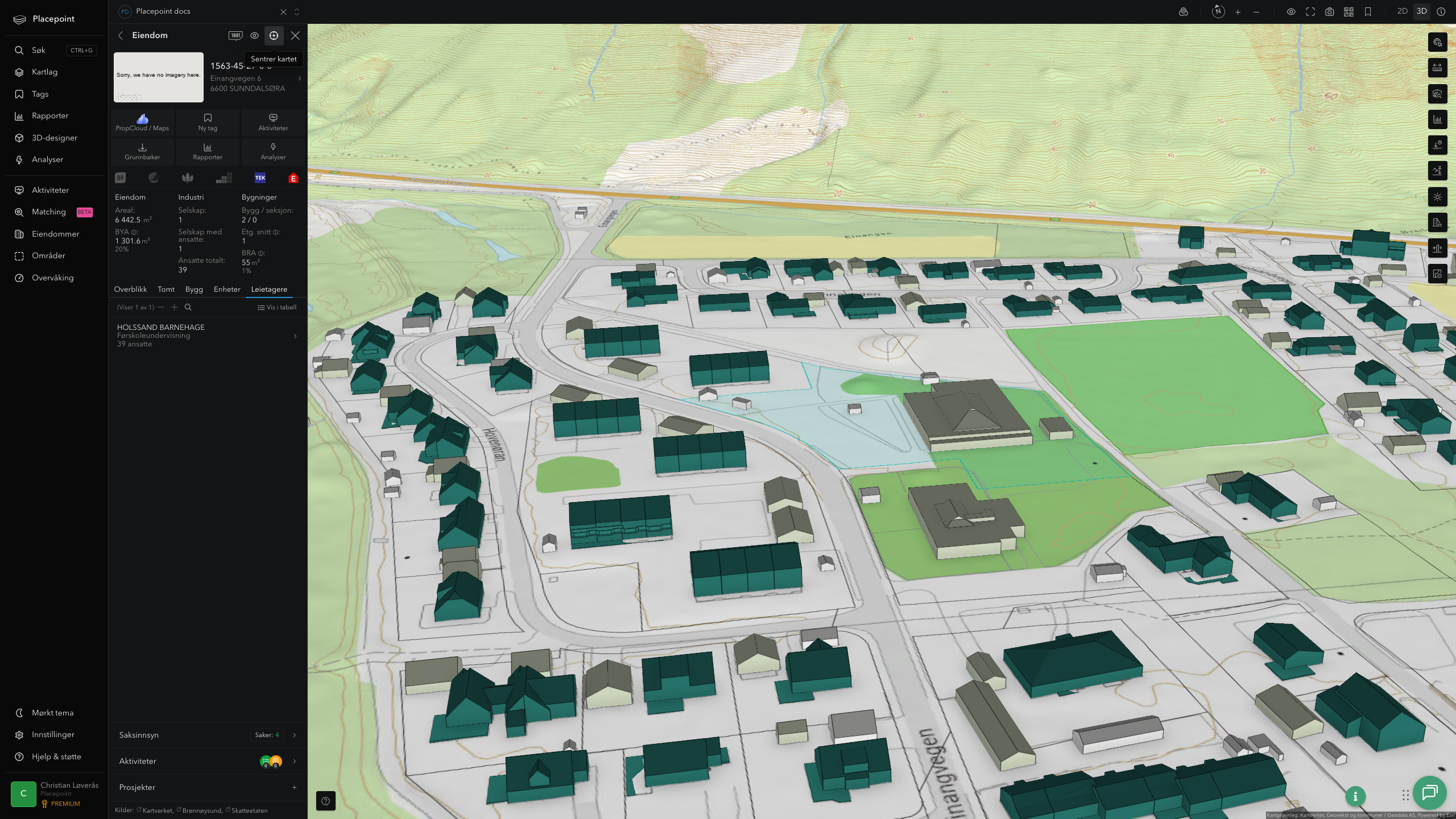
Task: Search tenants with the magnifier icon
Action: click(x=188, y=307)
